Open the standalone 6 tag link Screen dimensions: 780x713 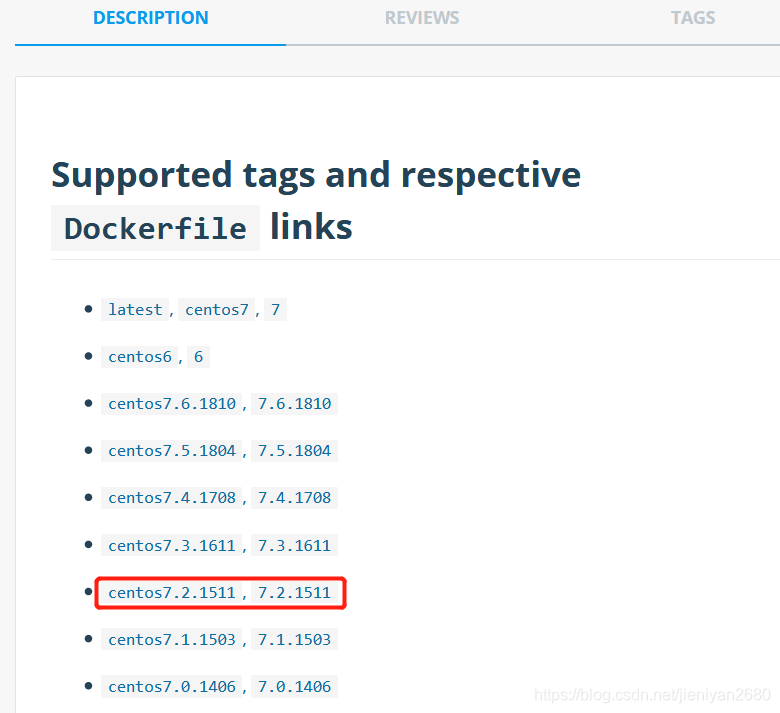click(x=198, y=357)
